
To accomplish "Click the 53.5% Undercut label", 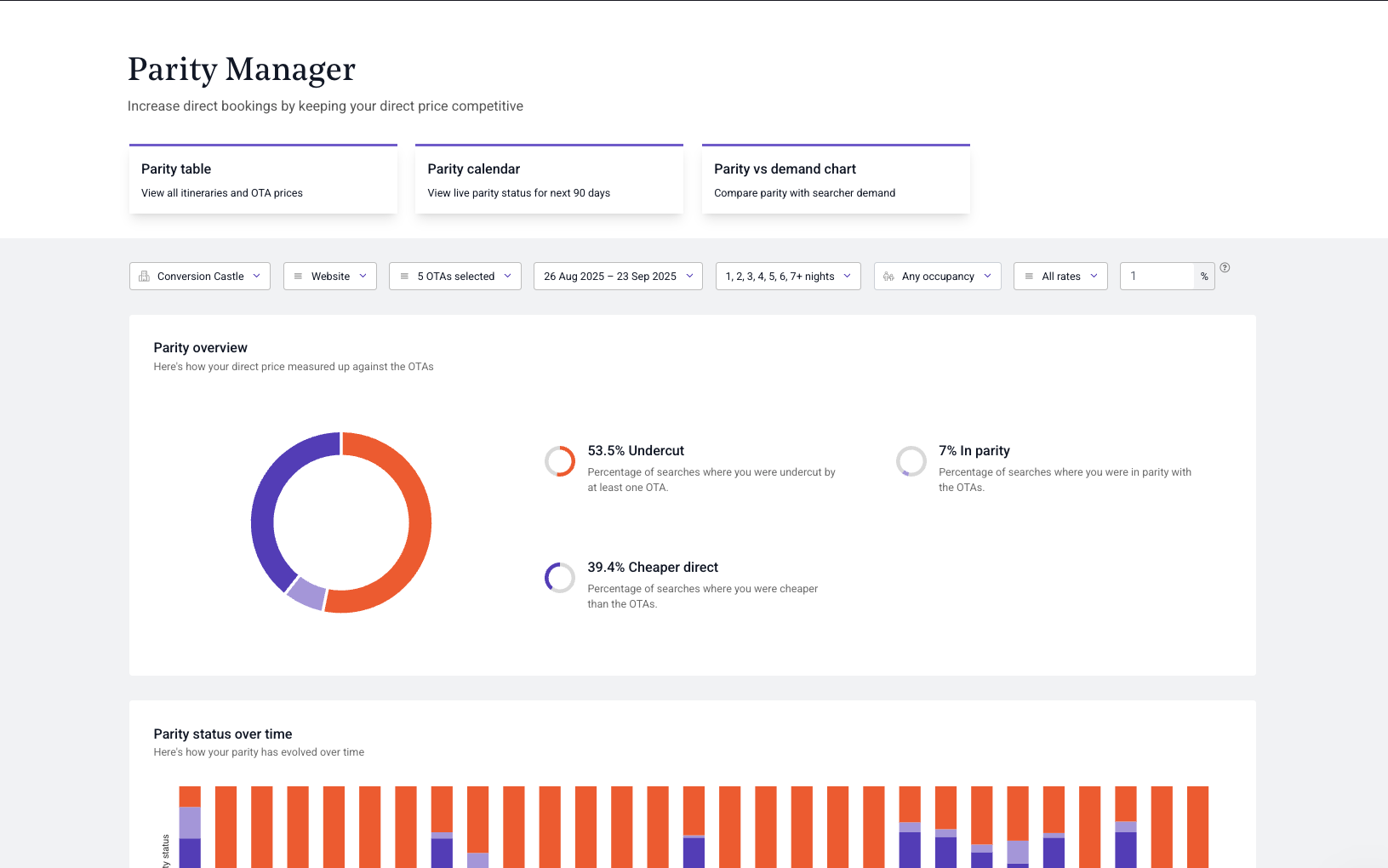I will 636,451.
